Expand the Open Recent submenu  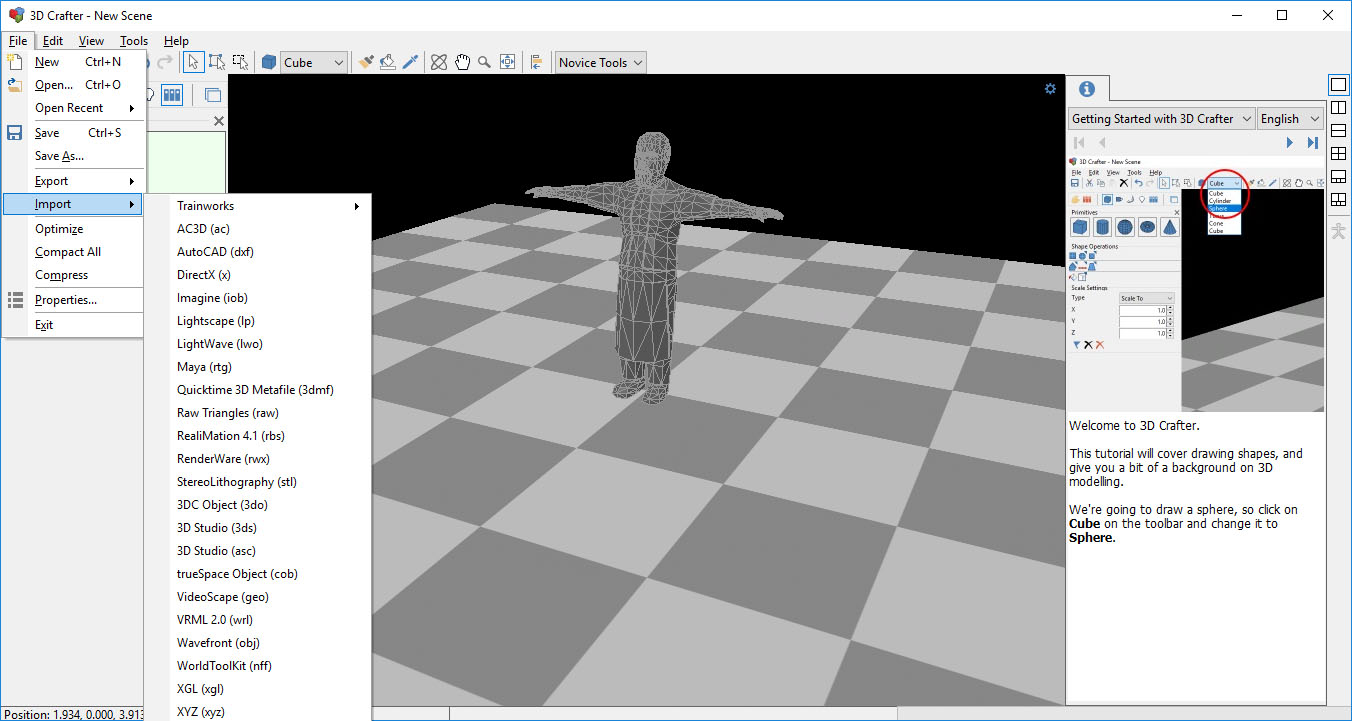pos(75,108)
